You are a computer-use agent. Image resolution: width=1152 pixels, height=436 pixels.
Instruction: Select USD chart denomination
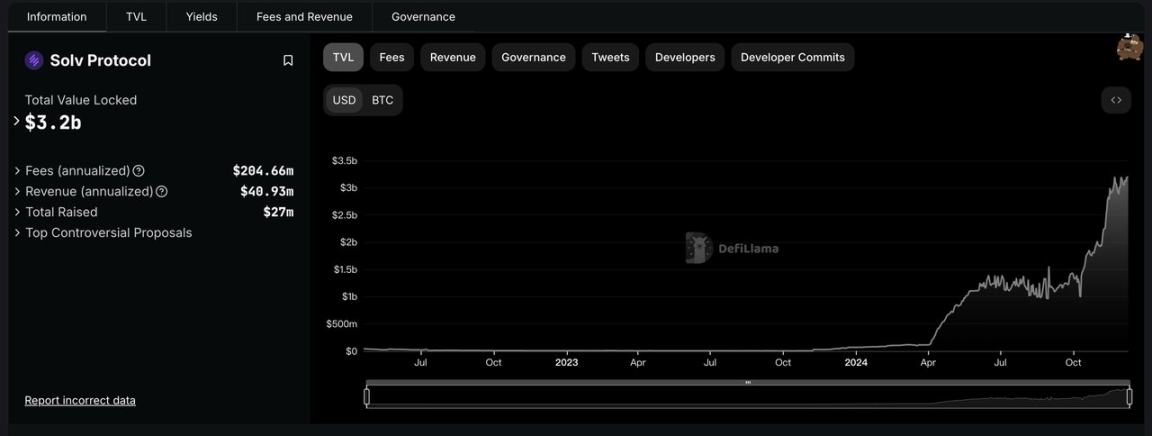coord(344,100)
